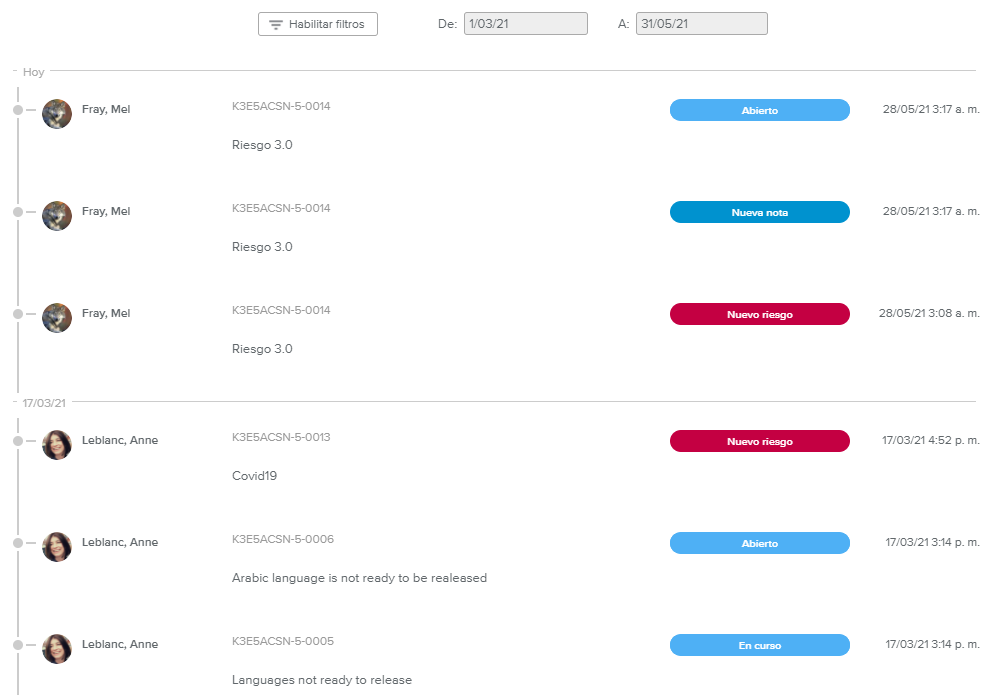Open the K3E5ACSN-5-0006 risk ID
This screenshot has height=695, width=991.
pyautogui.click(x=282, y=540)
